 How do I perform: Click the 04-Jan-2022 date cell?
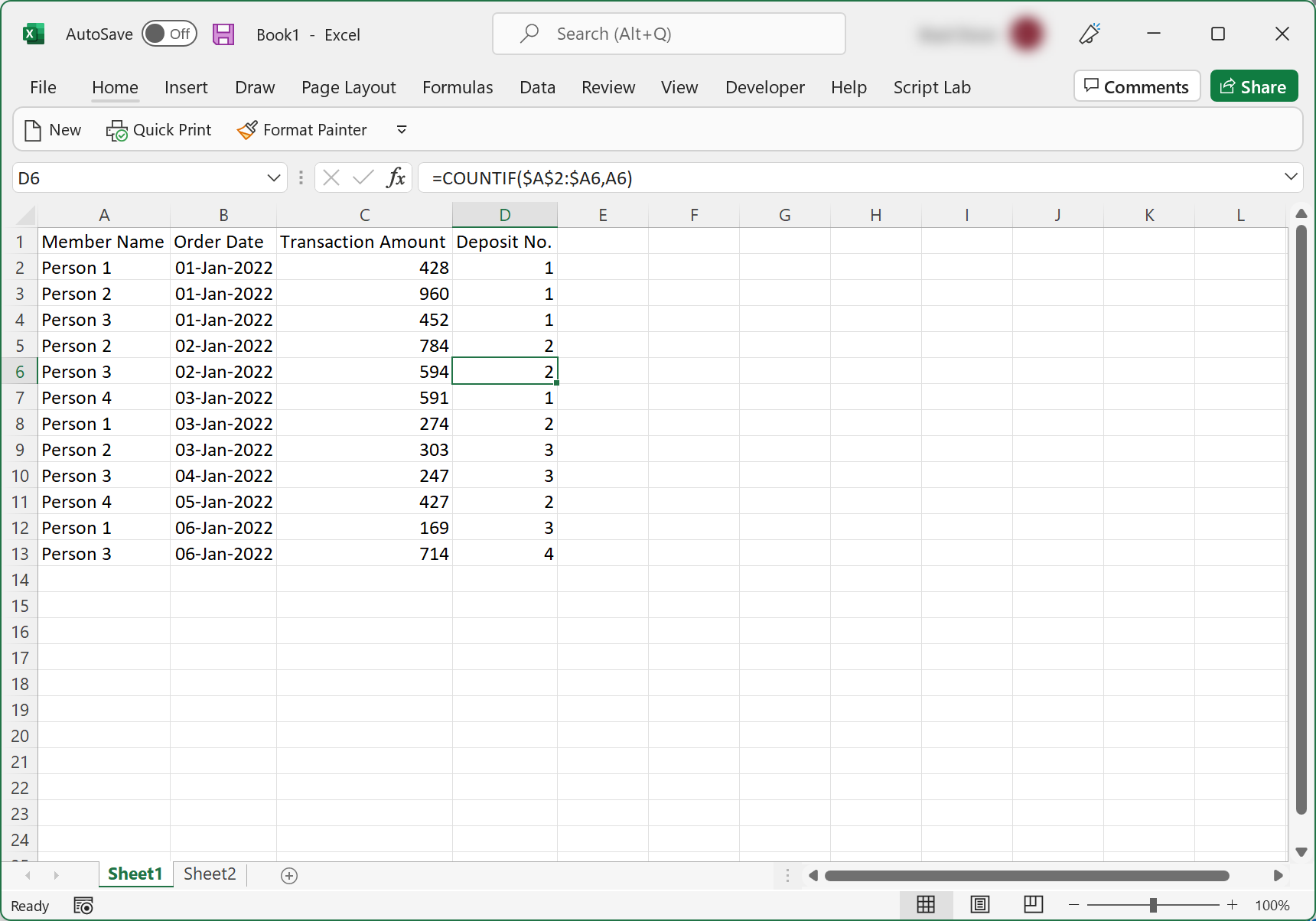click(223, 476)
